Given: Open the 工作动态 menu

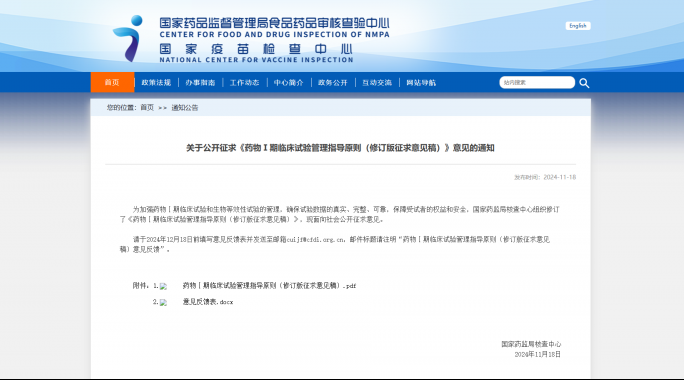Looking at the screenshot, I should (x=244, y=82).
